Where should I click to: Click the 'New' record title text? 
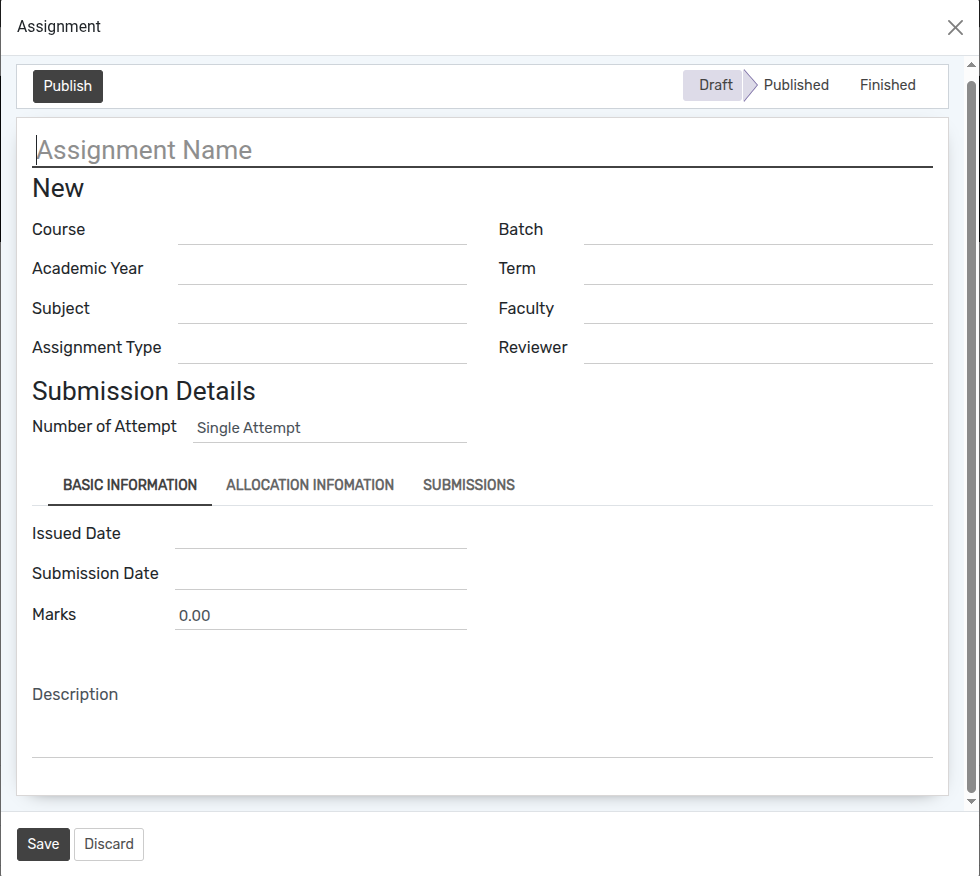58,188
